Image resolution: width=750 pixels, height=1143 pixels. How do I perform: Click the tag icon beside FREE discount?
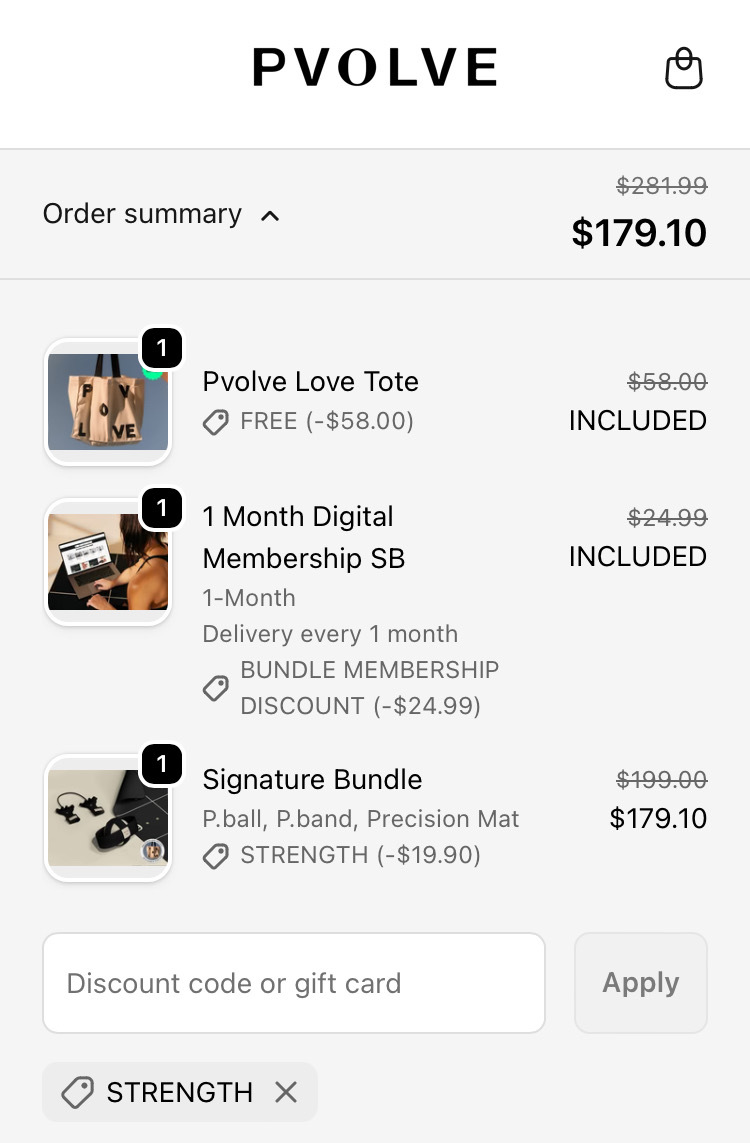click(x=216, y=421)
